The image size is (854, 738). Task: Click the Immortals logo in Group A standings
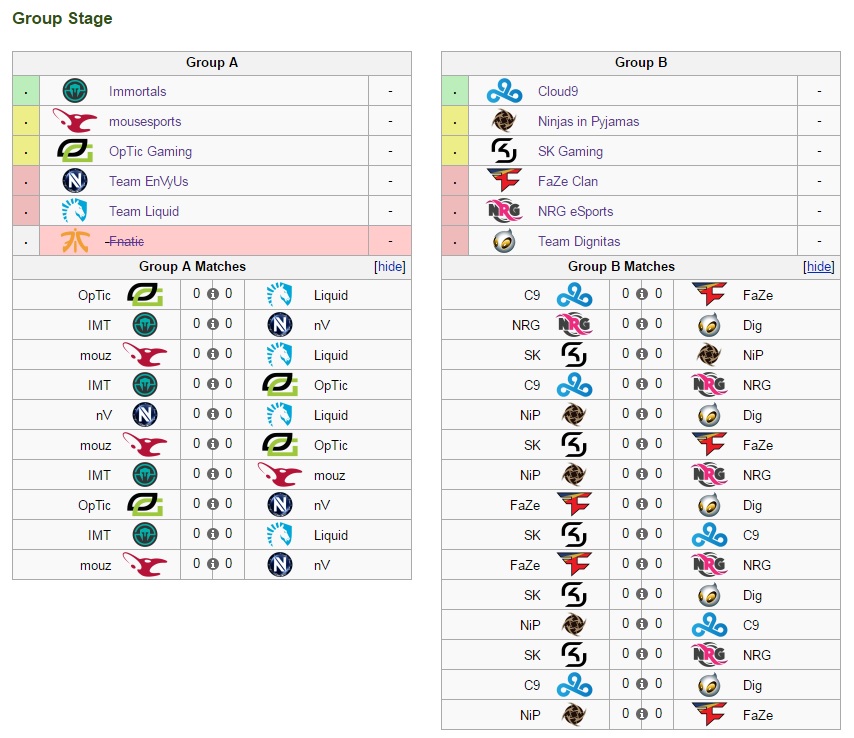point(75,91)
